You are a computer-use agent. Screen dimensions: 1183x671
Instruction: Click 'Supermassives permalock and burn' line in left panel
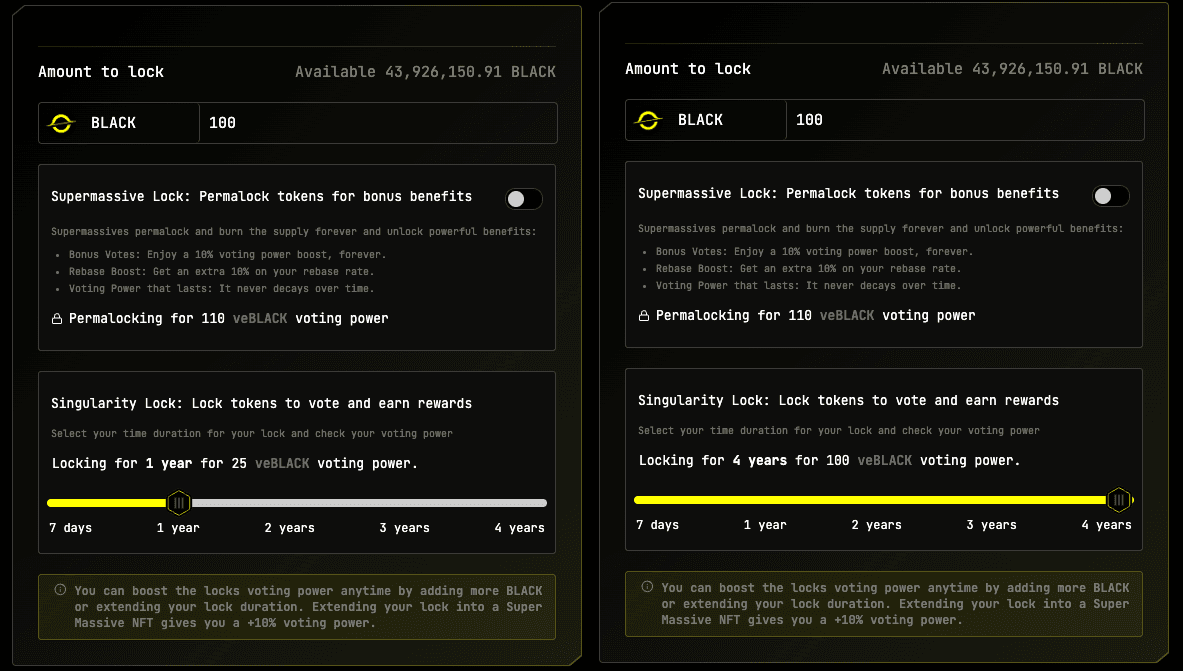(293, 232)
